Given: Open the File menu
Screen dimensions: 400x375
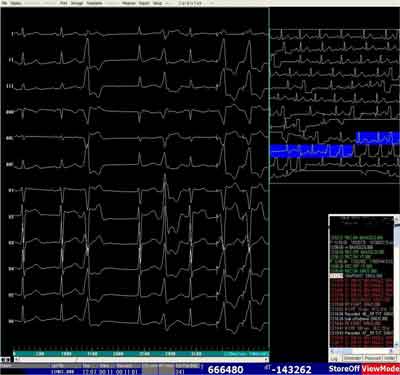Looking at the screenshot, I should 4,3.
